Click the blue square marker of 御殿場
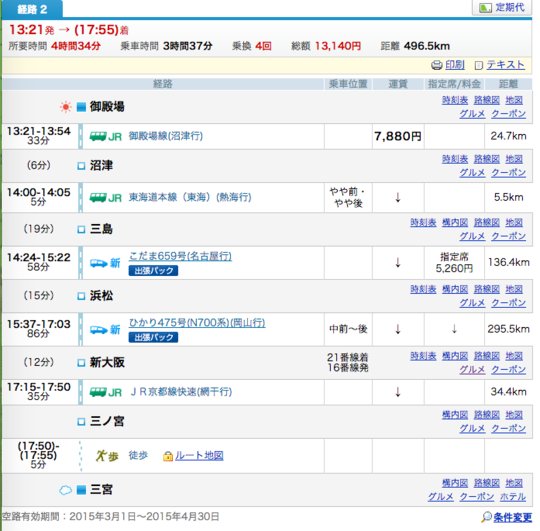 pos(81,107)
